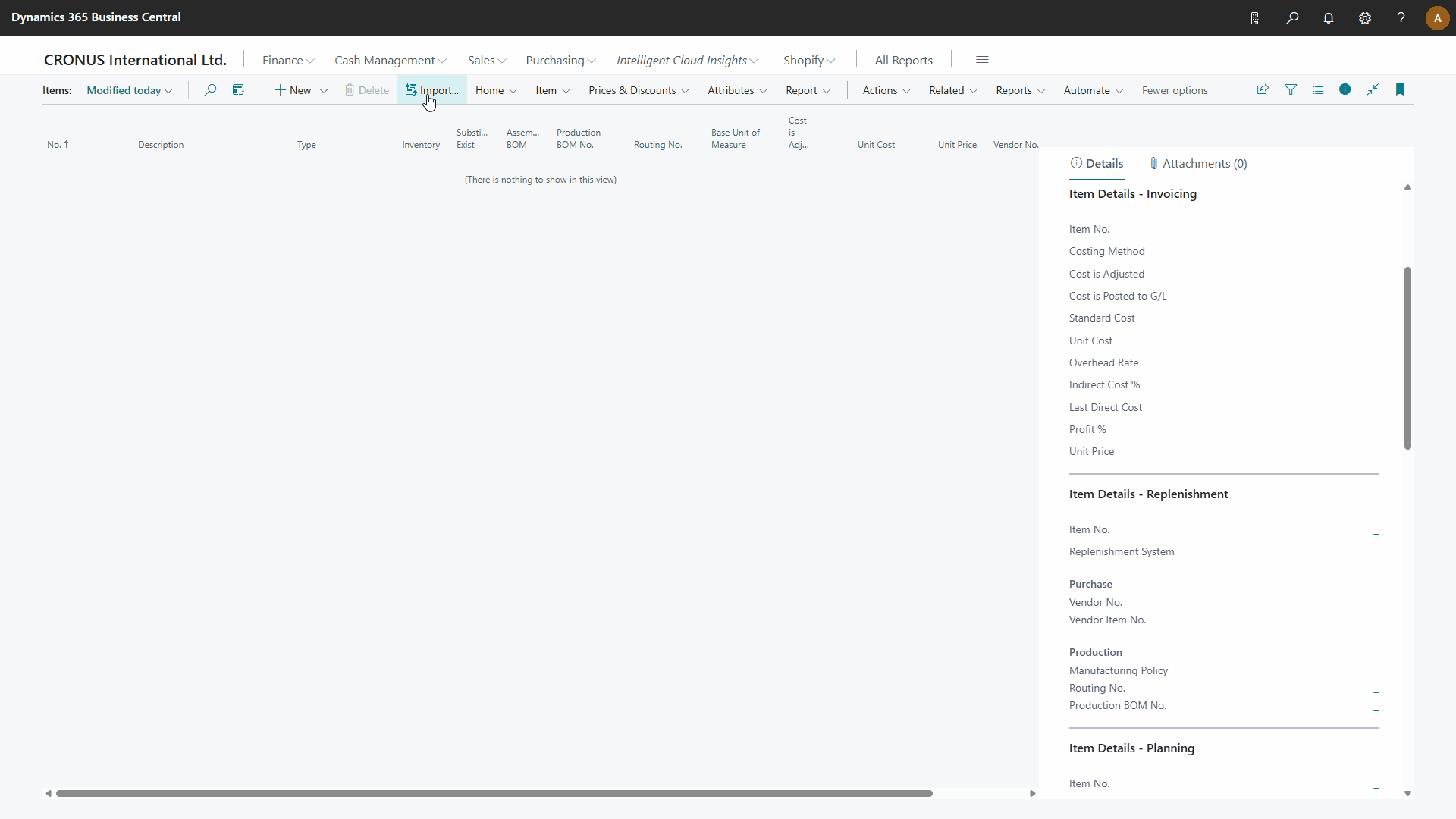This screenshot has width=1456, height=819.
Task: Expand the Report menu
Action: (808, 90)
